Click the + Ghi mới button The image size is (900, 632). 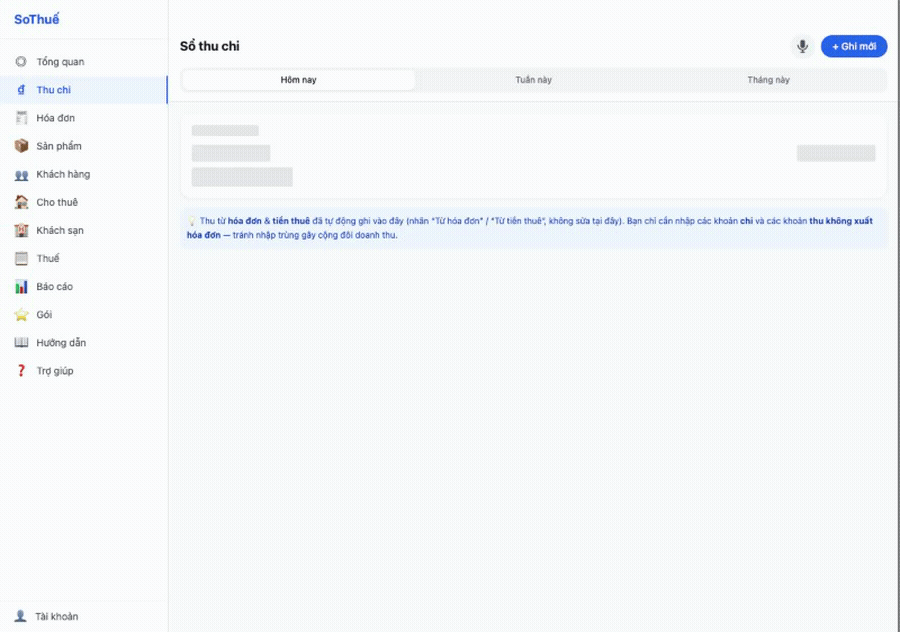pos(854,46)
